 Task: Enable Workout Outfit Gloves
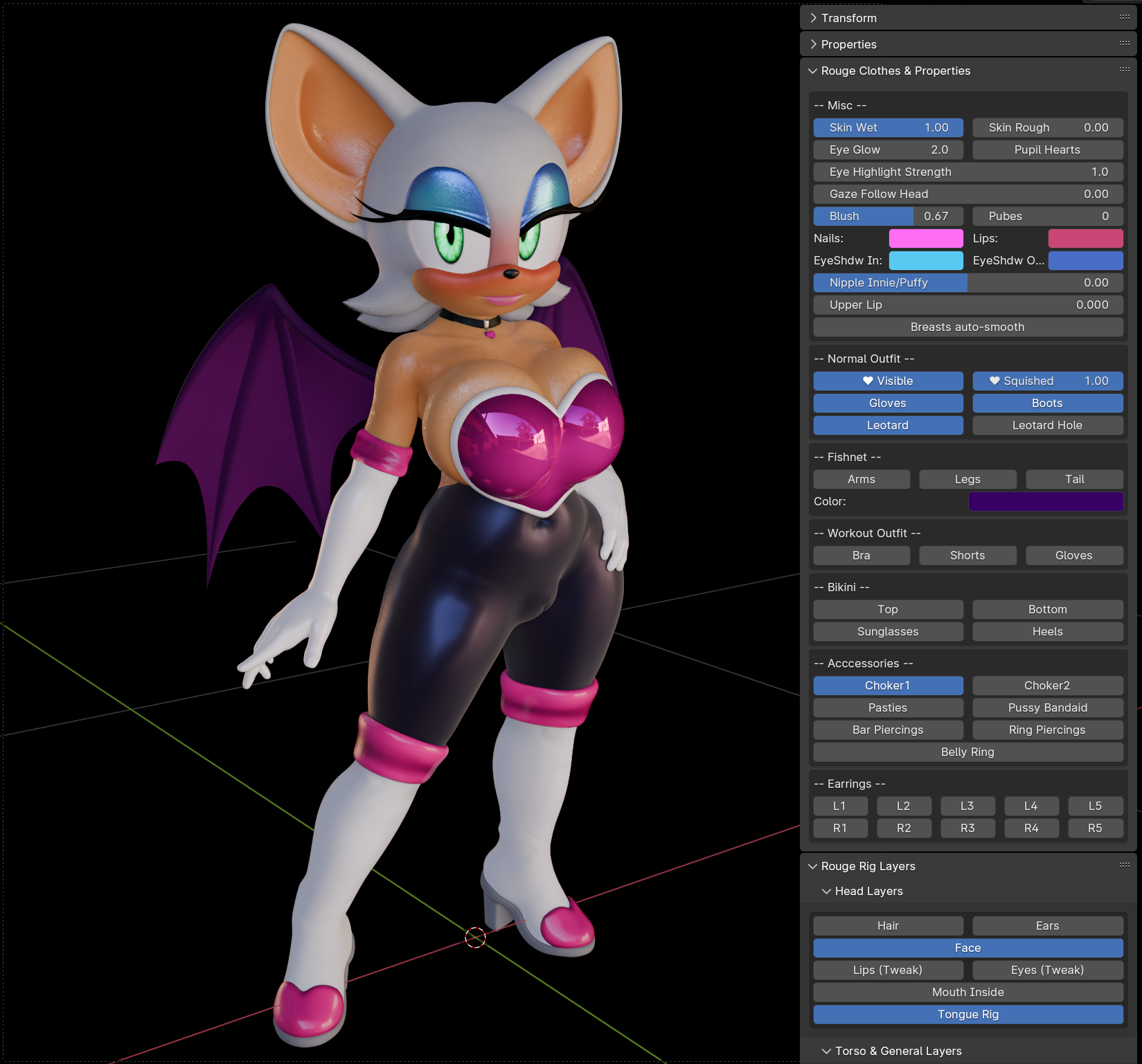coord(1075,555)
